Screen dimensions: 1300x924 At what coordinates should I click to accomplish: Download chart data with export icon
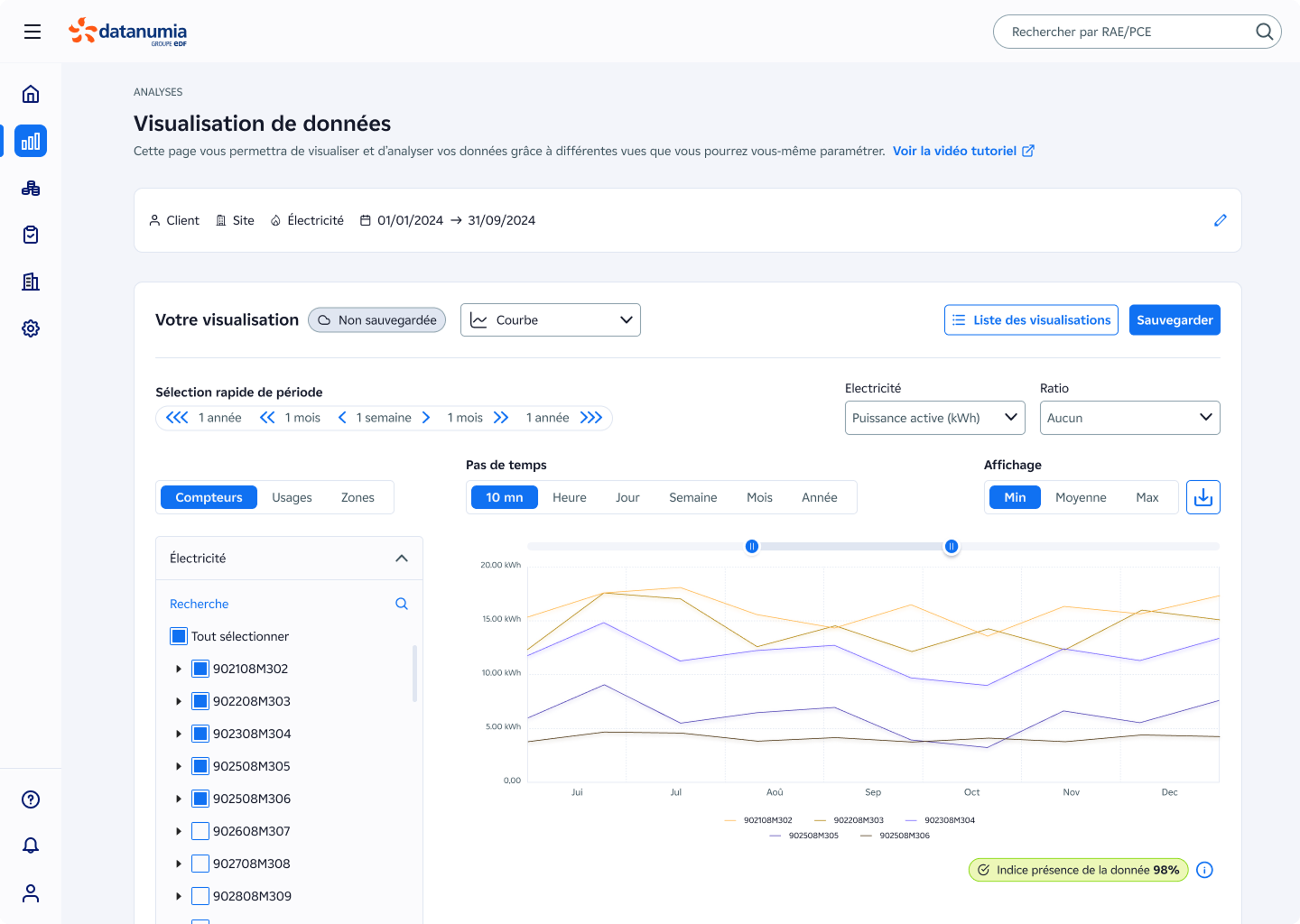coord(1202,497)
